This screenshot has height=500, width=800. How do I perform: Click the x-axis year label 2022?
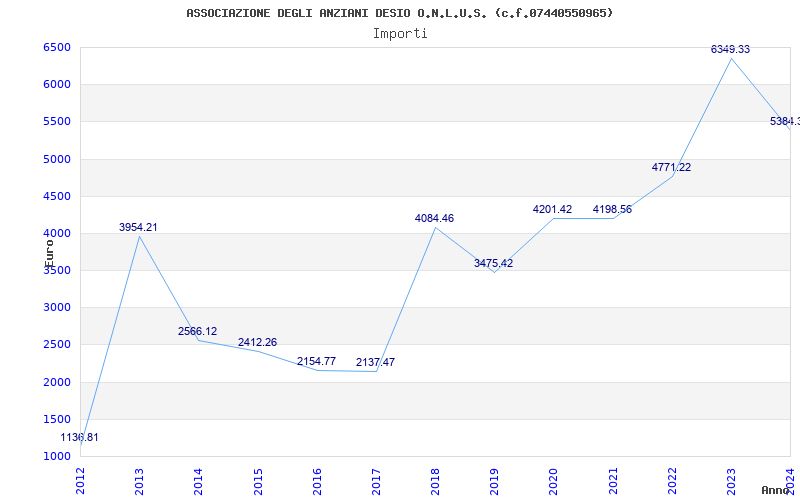click(672, 481)
